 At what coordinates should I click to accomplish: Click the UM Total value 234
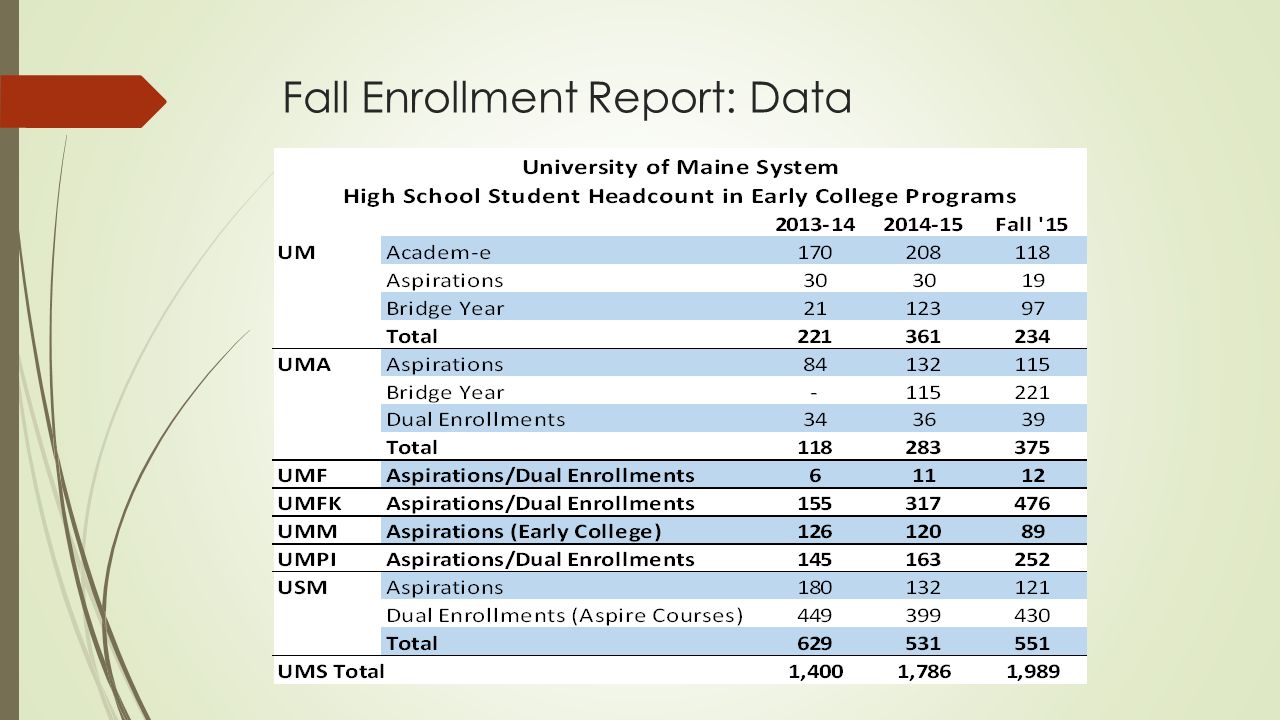[1030, 336]
